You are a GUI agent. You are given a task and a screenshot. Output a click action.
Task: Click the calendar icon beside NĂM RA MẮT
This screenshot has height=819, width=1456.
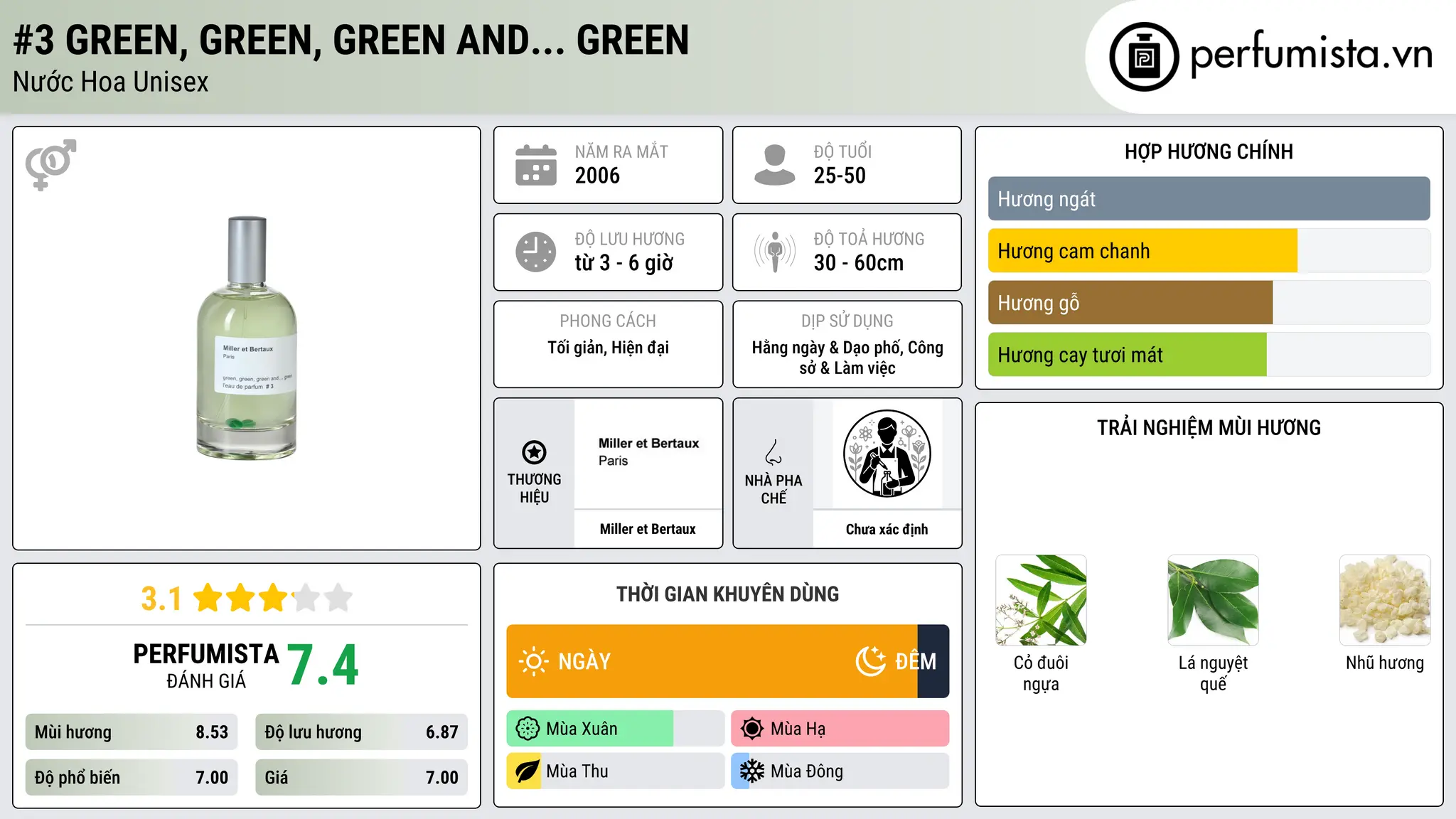(536, 165)
